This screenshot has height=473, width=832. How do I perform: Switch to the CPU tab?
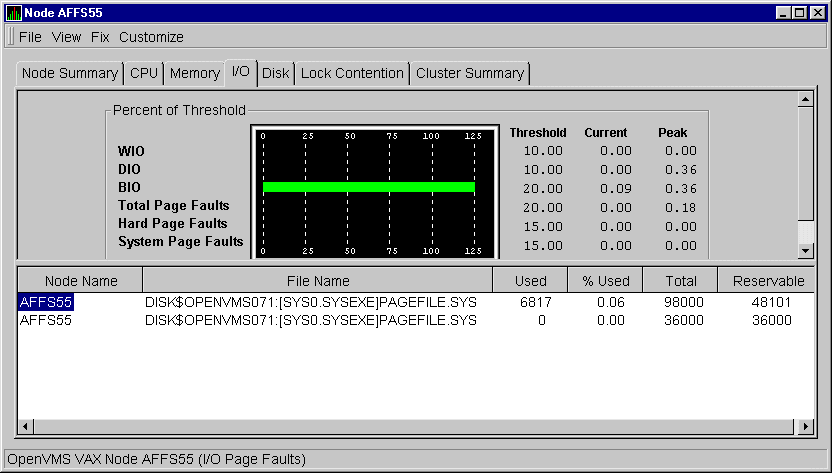tap(144, 73)
